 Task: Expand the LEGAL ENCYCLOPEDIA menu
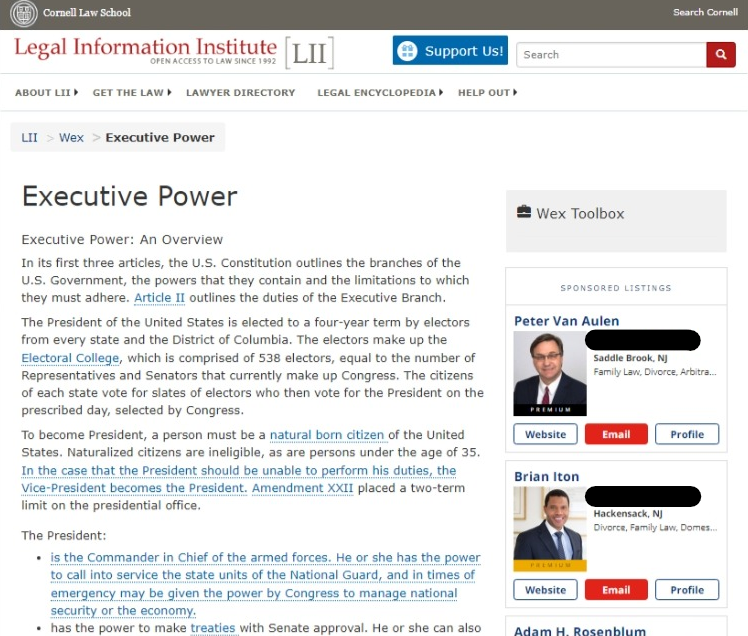(x=380, y=93)
